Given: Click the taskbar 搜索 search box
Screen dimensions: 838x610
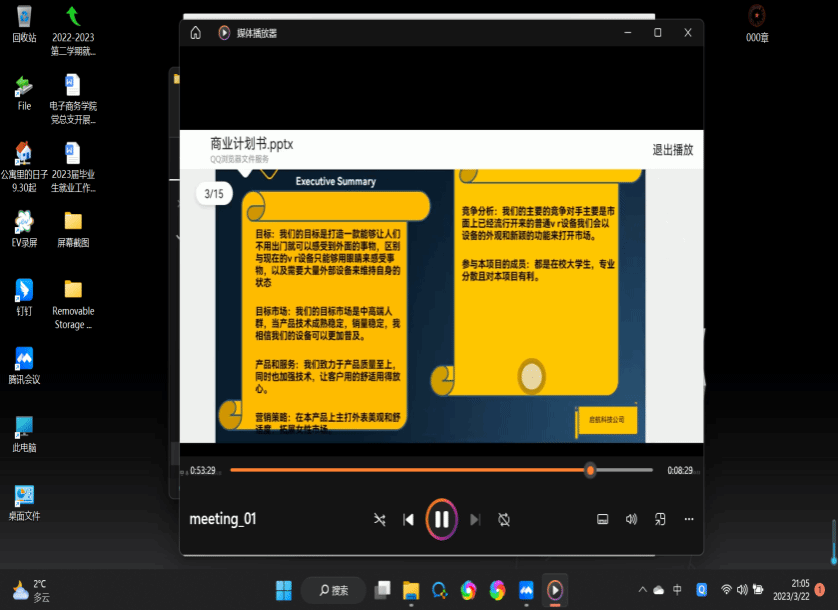Looking at the screenshot, I should click(333, 590).
